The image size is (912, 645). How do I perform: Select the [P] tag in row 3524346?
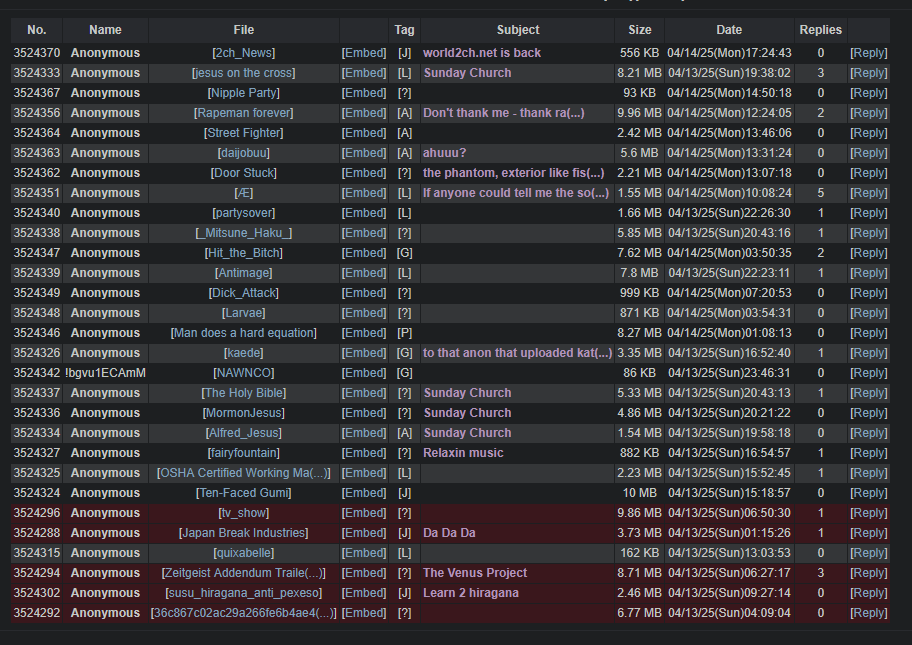coord(404,333)
